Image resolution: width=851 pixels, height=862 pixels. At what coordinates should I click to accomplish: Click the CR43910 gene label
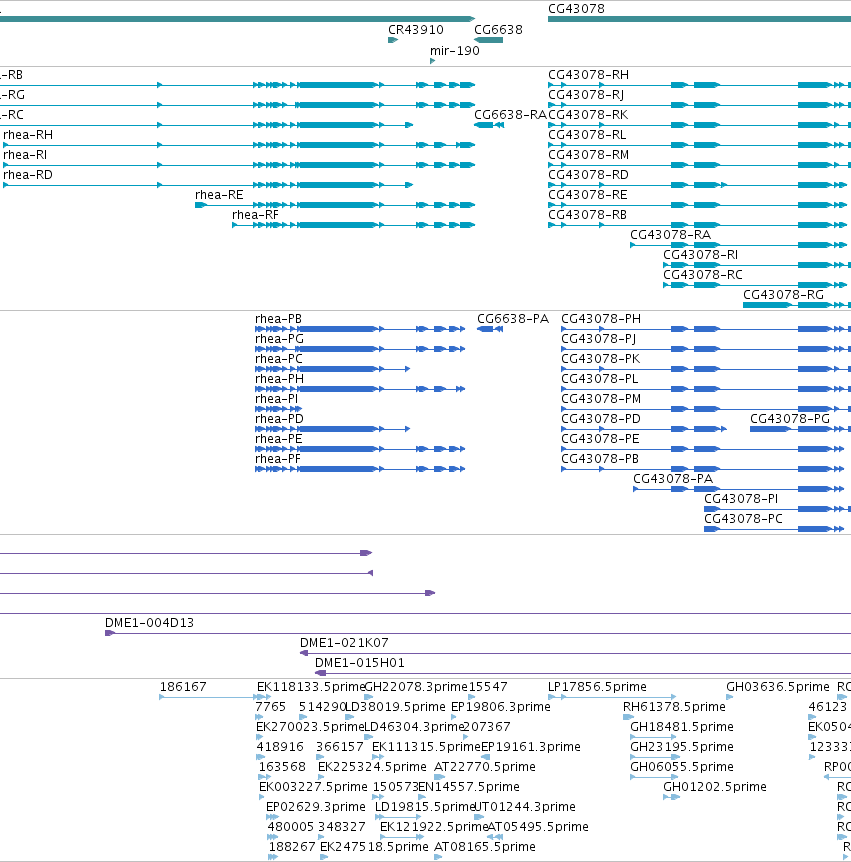[x=416, y=30]
